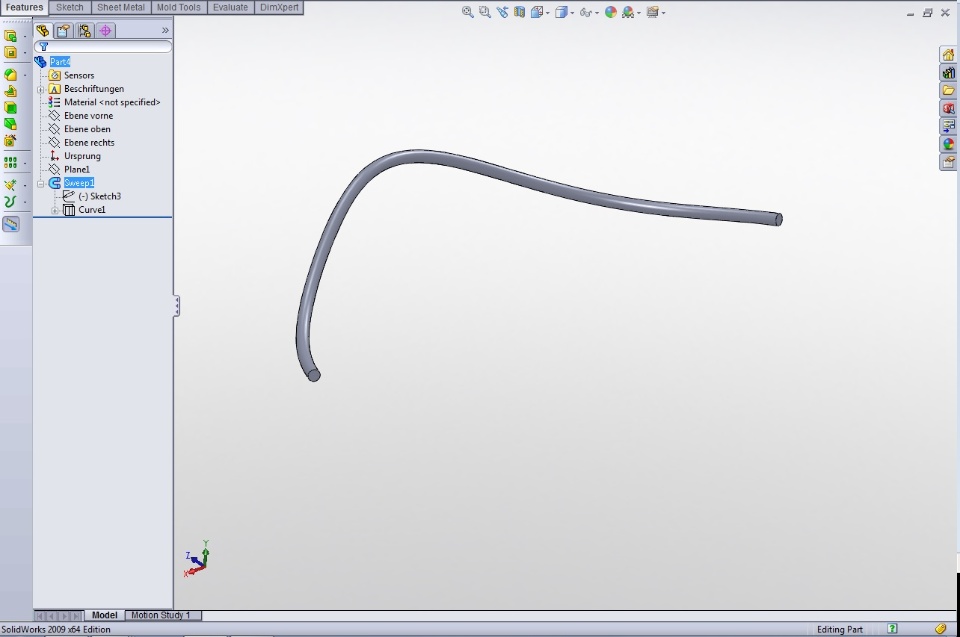Select the Ebene oben plane
The width and height of the screenshot is (960, 637).
87,129
